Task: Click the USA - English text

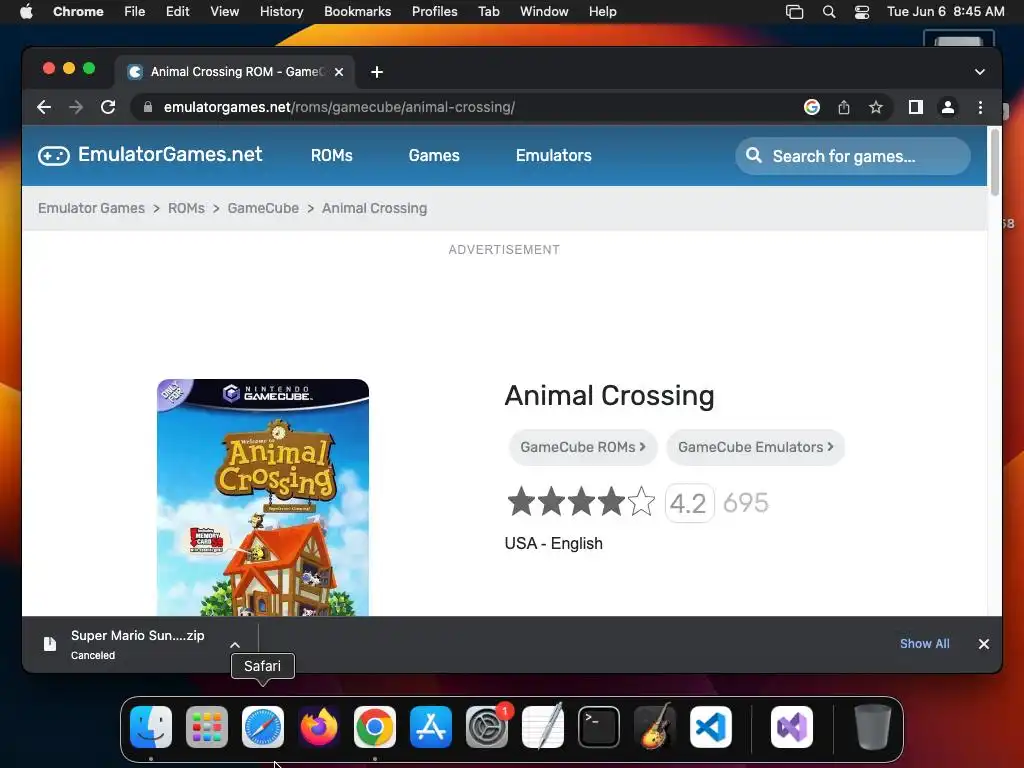Action: (x=553, y=543)
